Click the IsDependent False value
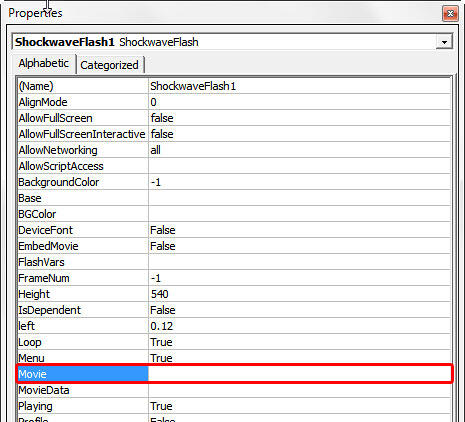The height and width of the screenshot is (422, 465). [x=299, y=310]
